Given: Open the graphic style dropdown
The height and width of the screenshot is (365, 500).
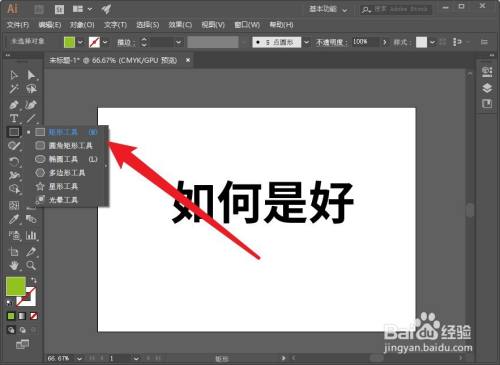Looking at the screenshot, I should coord(432,42).
